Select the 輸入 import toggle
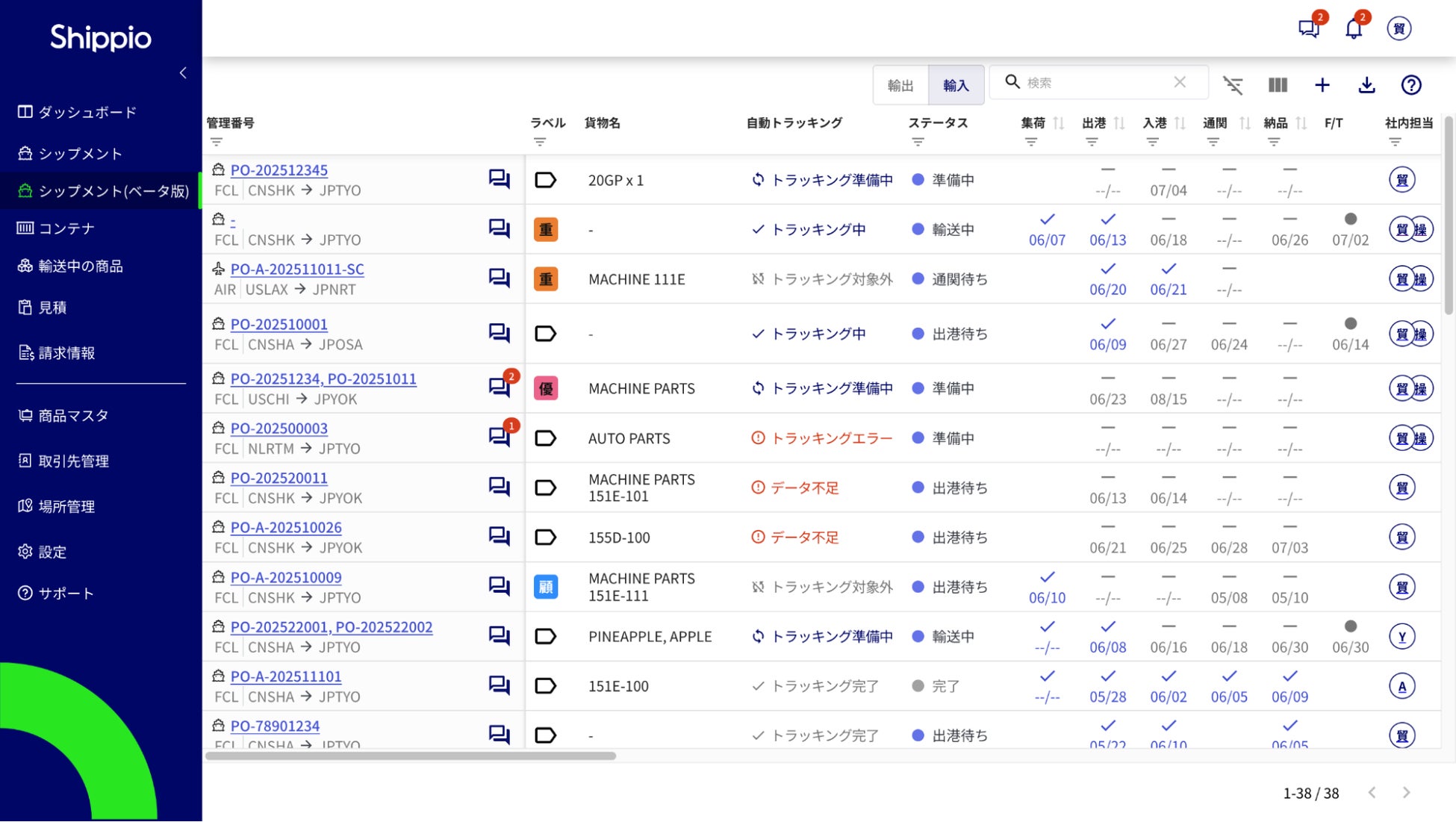This screenshot has height=822, width=1456. click(956, 85)
